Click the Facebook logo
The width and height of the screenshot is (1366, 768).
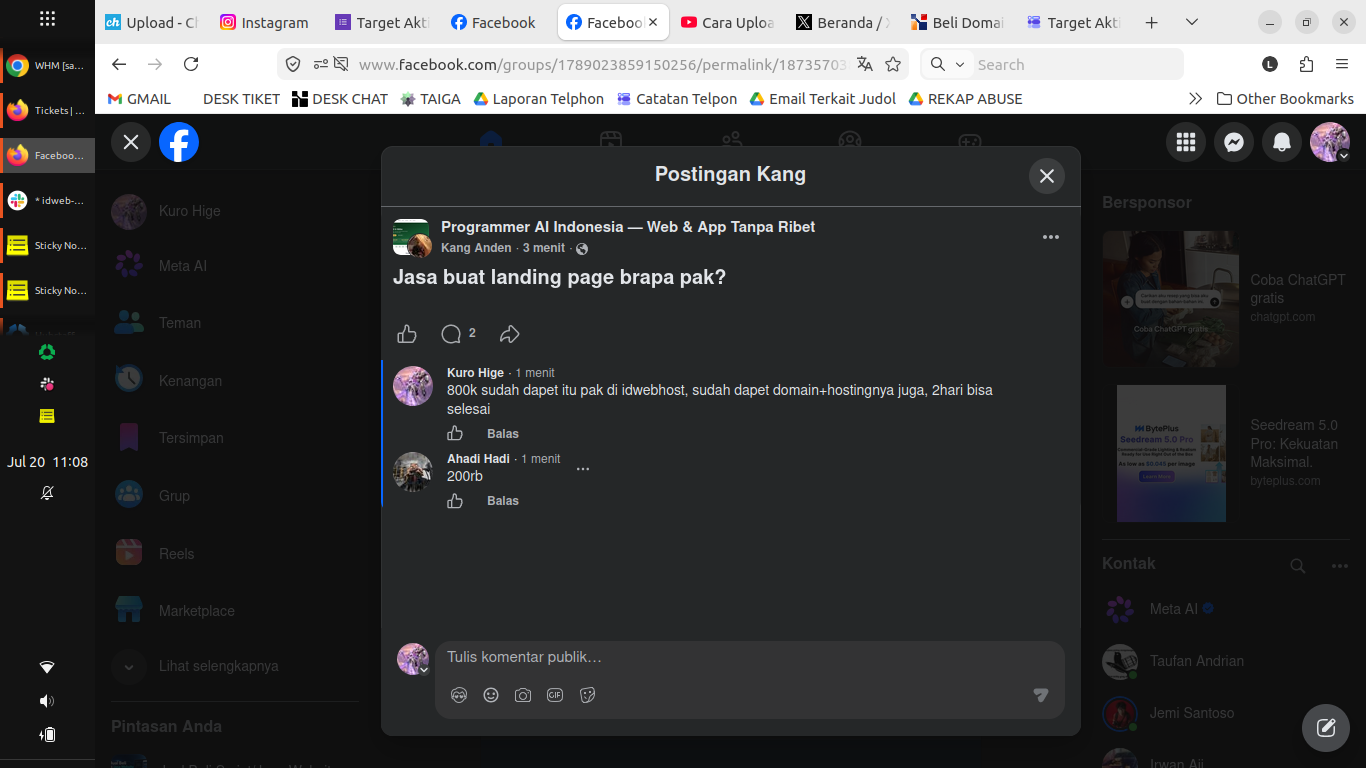point(179,142)
